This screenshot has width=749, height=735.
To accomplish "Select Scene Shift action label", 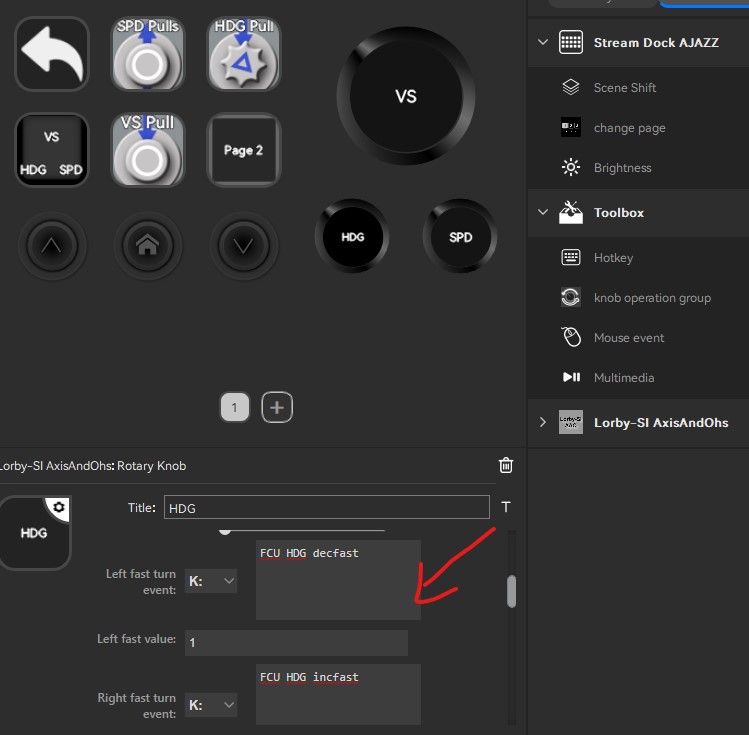I will (625, 88).
